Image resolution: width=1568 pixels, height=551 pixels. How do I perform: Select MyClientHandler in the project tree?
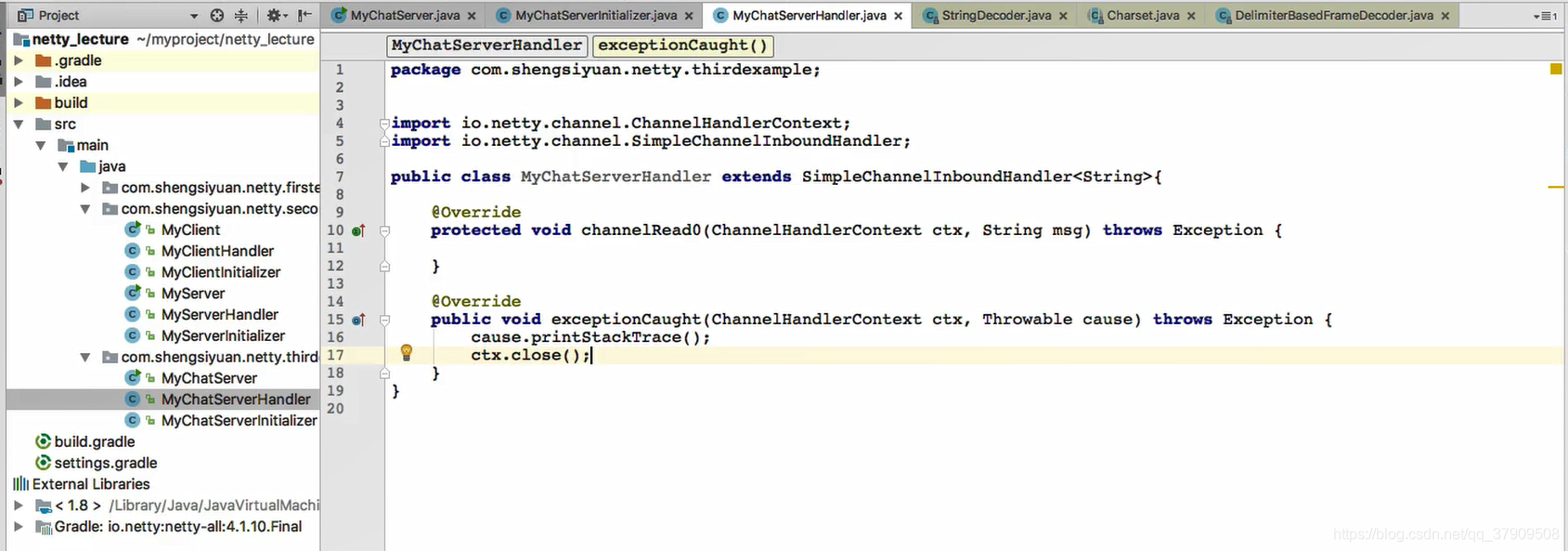[x=217, y=251]
